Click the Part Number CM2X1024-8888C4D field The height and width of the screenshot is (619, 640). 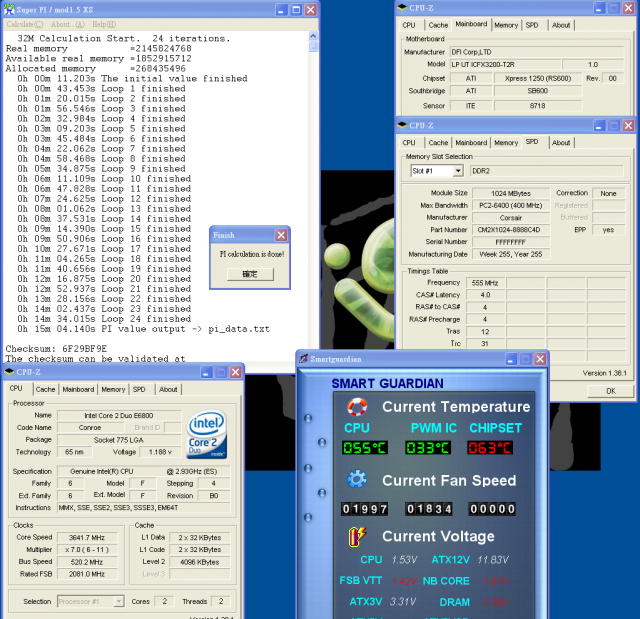[511, 230]
